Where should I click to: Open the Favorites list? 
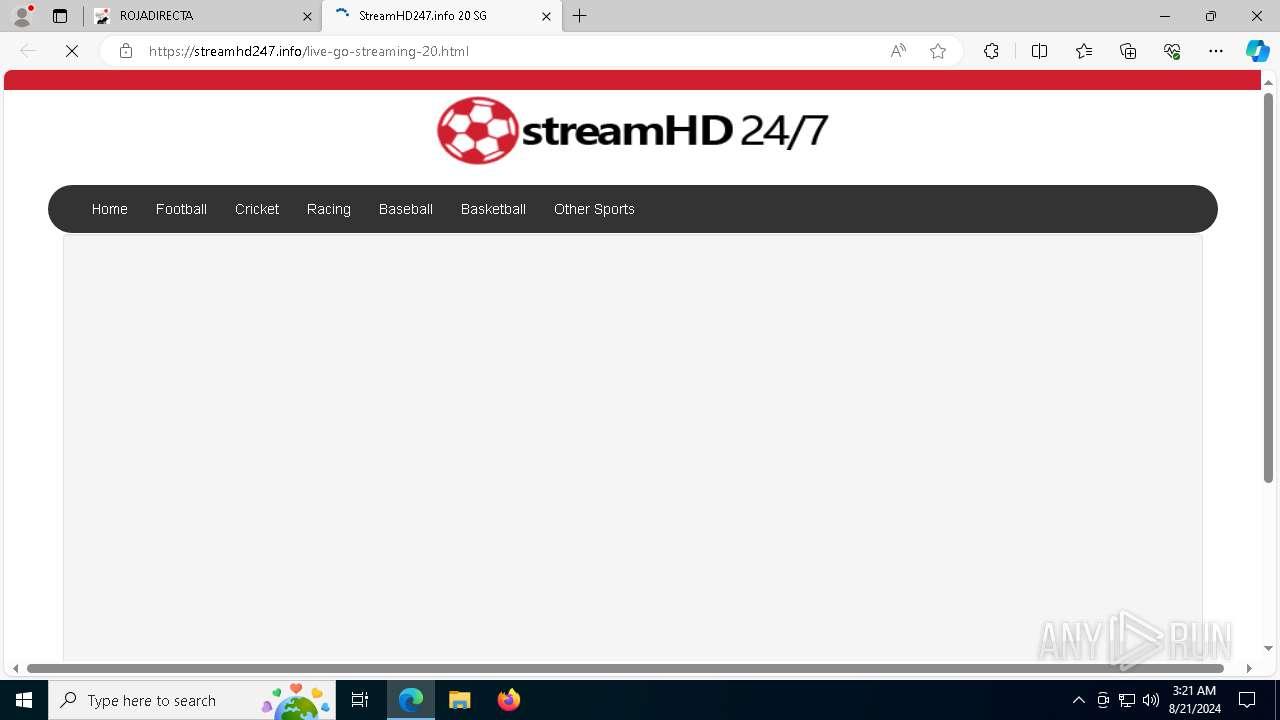[x=1084, y=51]
